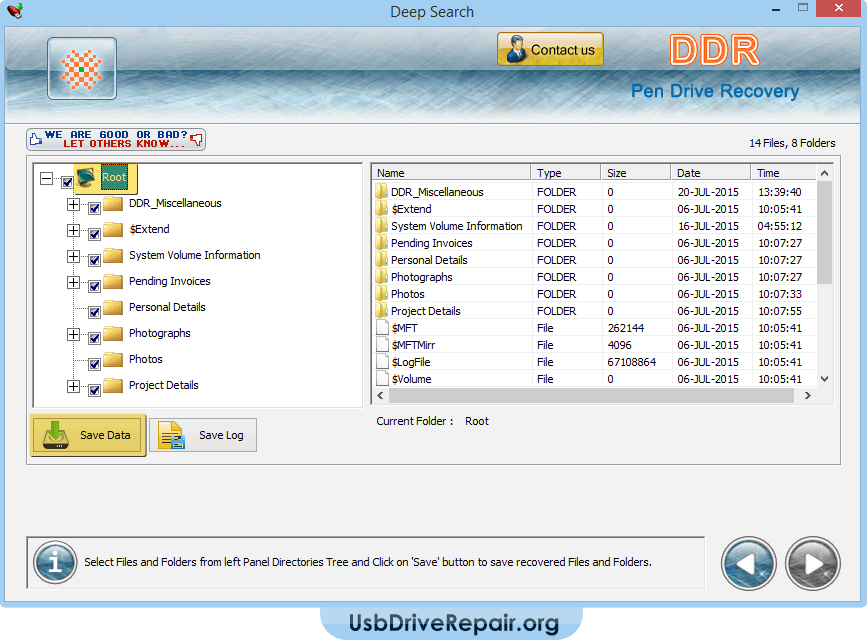Click folder icon of Photos row in list
The height and width of the screenshot is (640, 868).
pos(381,294)
